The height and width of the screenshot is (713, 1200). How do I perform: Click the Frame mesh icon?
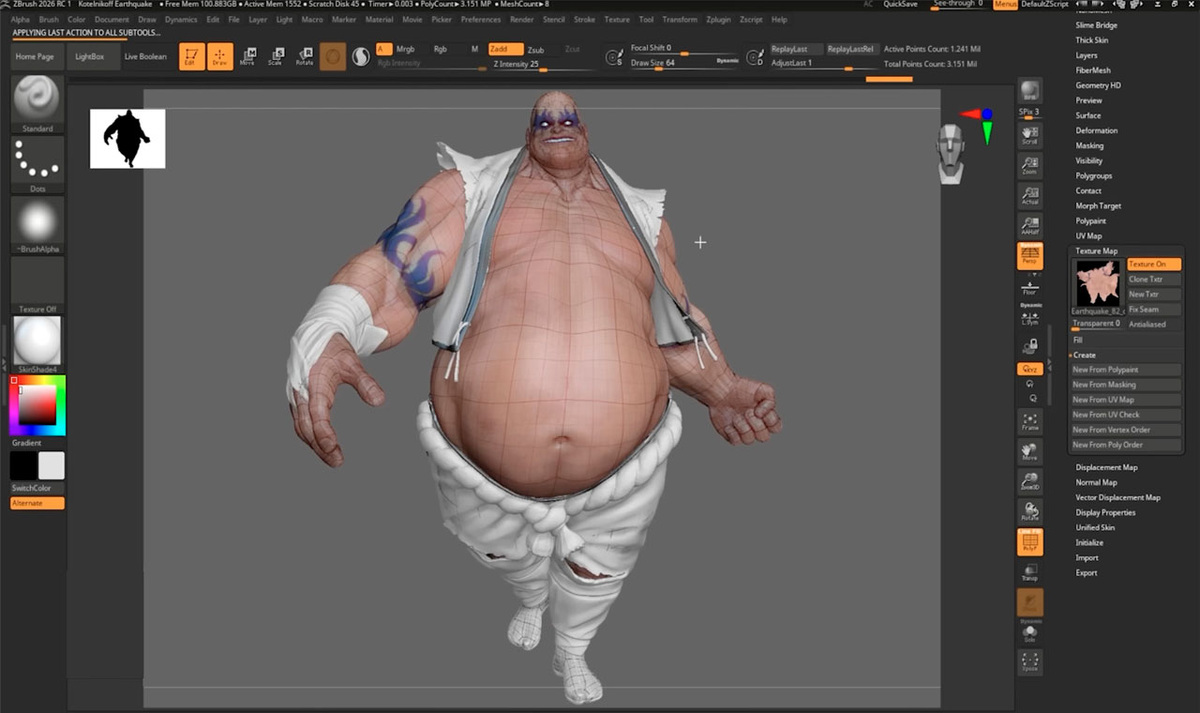[1030, 421]
